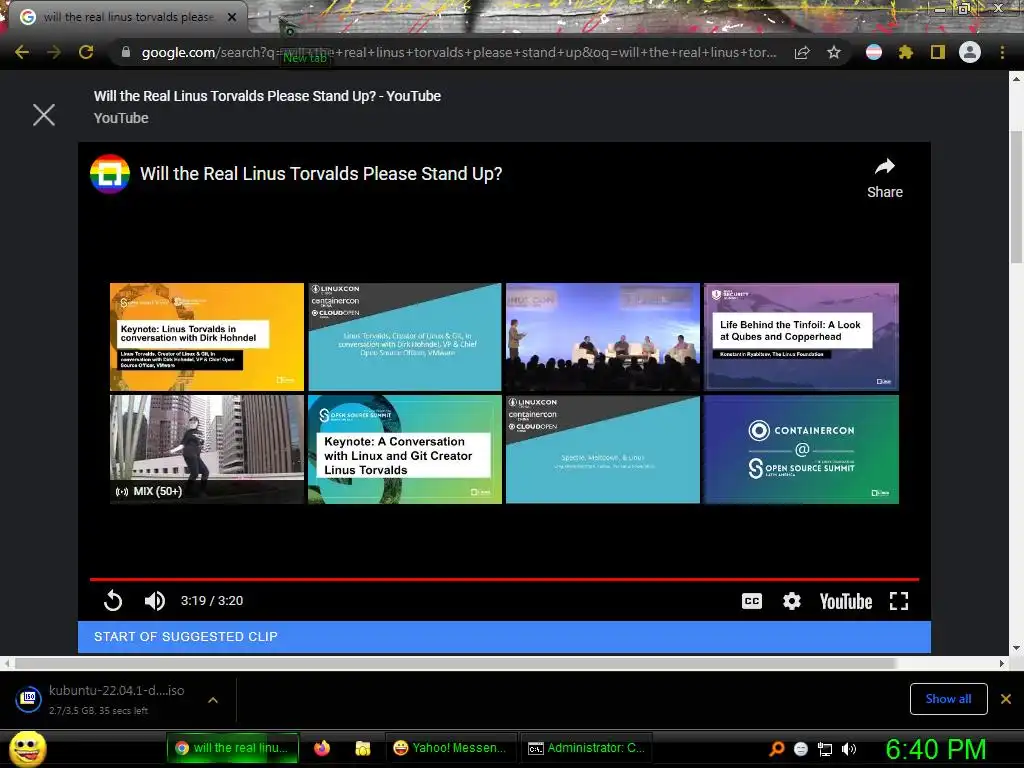Screen dimensions: 1024x768
Task: Close the downloads bar
Action: 1006,699
